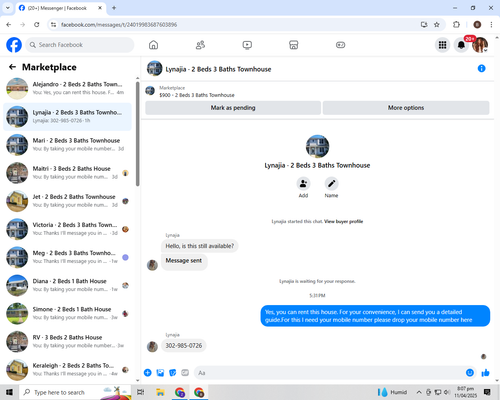Open the Friends tab
The image size is (500, 400).
(x=200, y=45)
